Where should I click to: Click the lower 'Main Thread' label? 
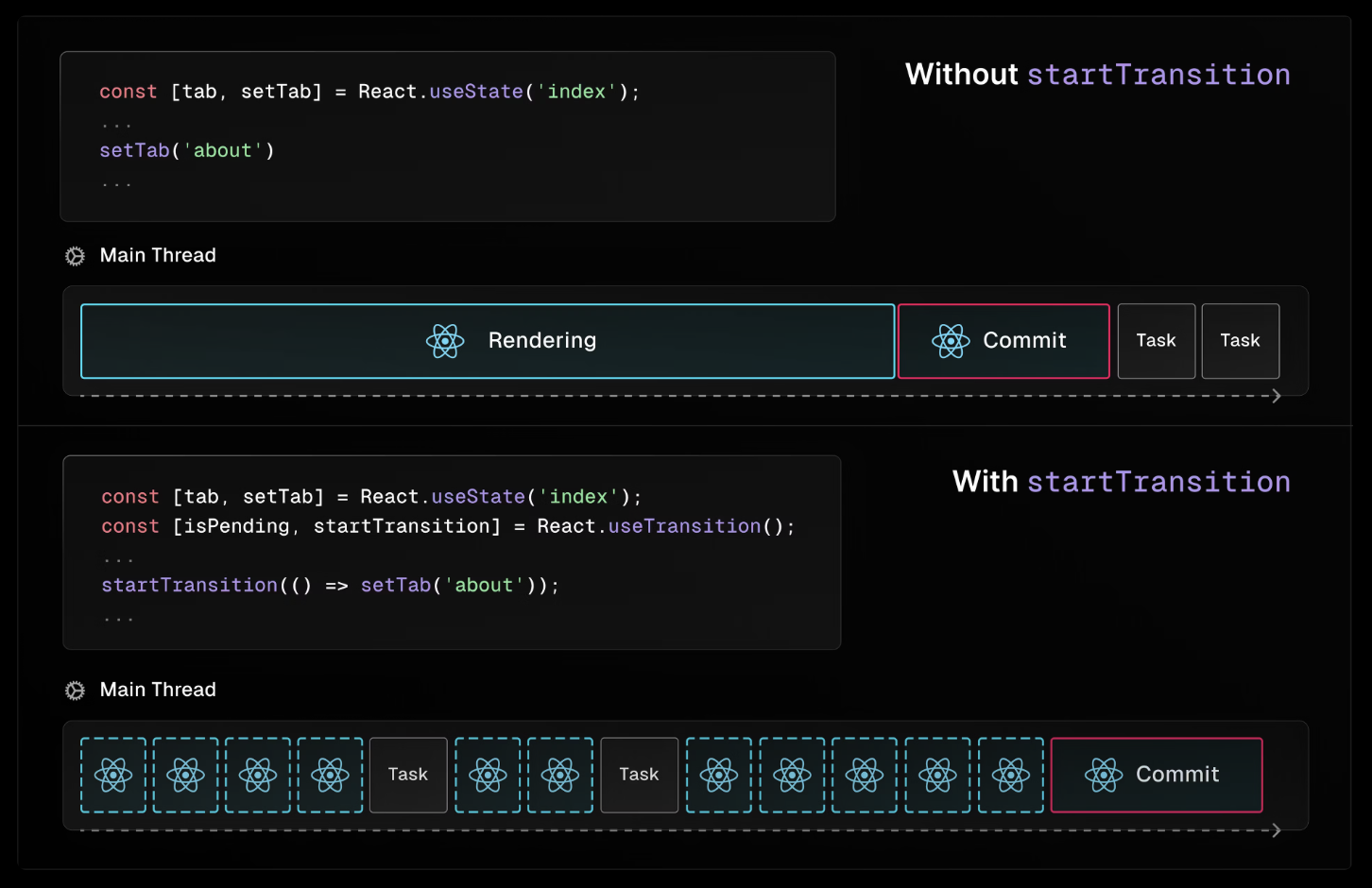pos(158,691)
